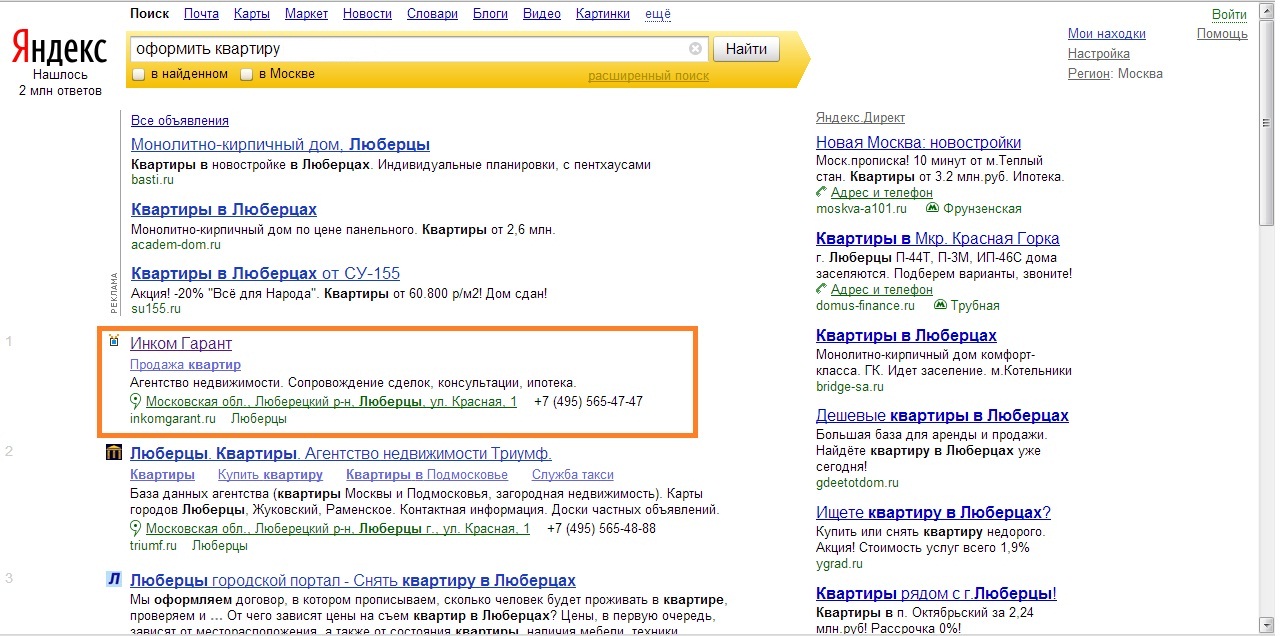This screenshot has width=1280, height=636.
Task: Click the 'Нашлось 2 млн ответов' text
Action: (x=60, y=83)
